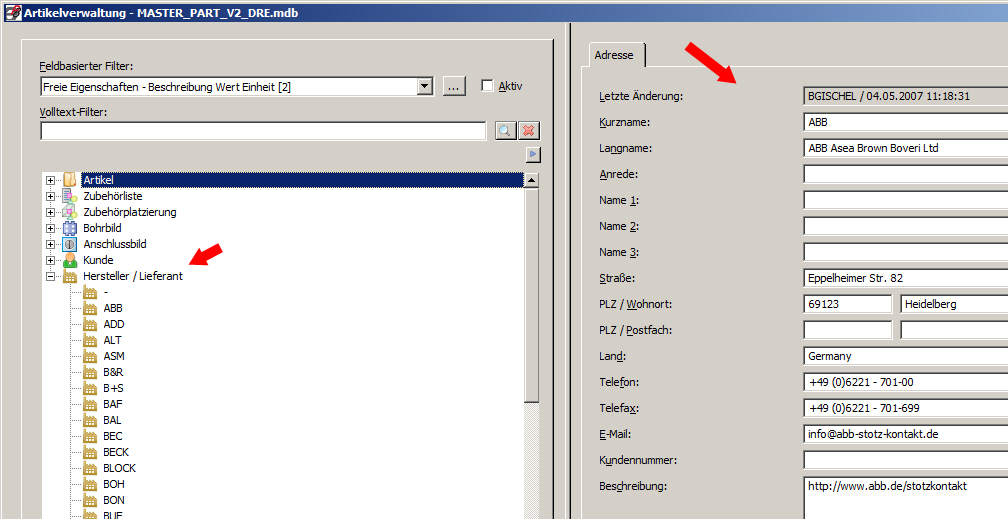
Task: Click the Zubehörplatzierung icon
Action: 69,212
